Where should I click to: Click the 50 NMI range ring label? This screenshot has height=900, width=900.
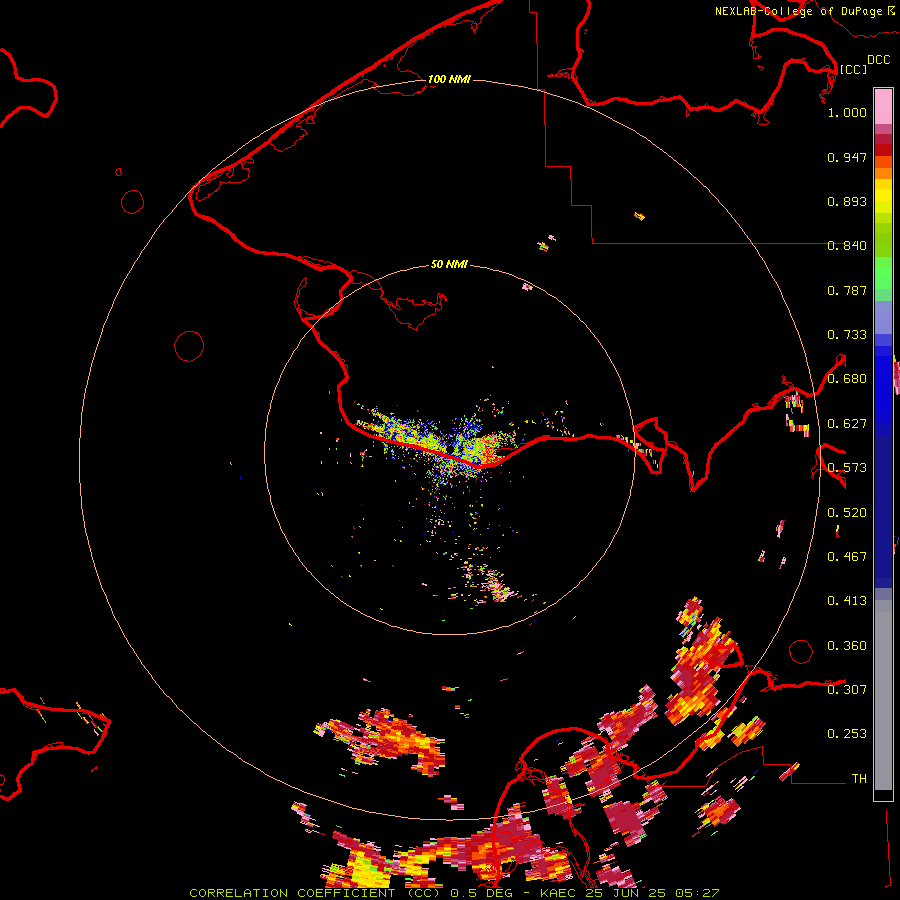tap(449, 264)
